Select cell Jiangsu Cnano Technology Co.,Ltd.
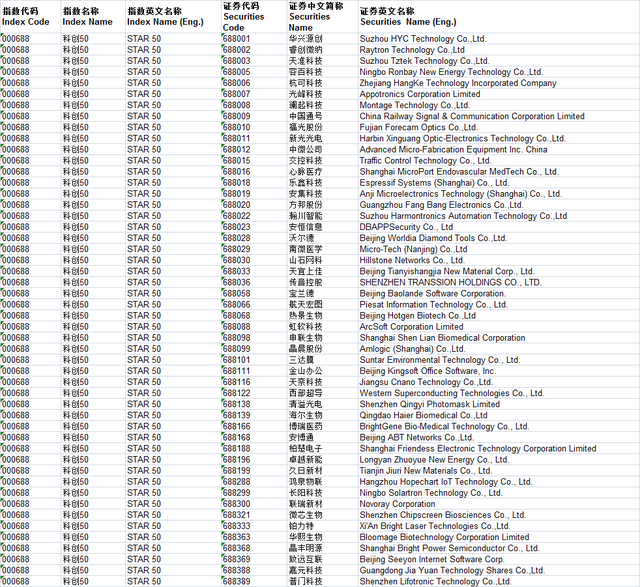Screen dimensions: 640x587 click(x=498, y=382)
